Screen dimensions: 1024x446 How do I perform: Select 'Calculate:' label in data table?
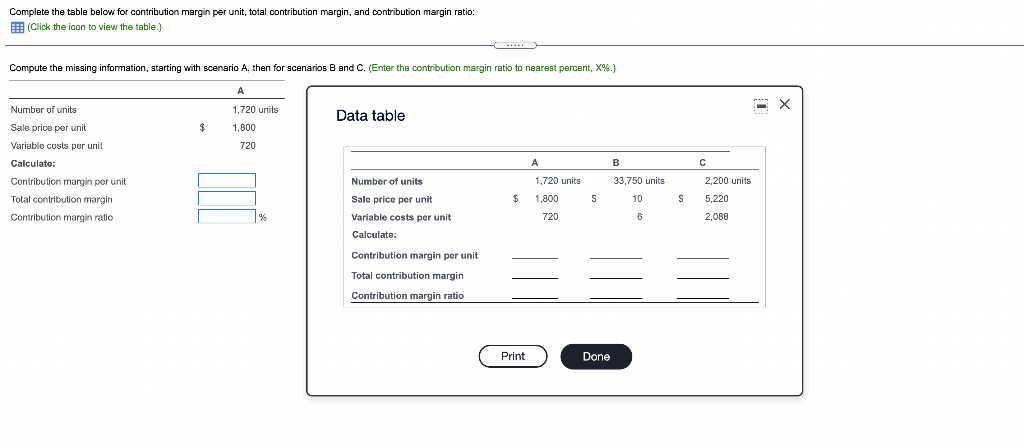coord(374,234)
